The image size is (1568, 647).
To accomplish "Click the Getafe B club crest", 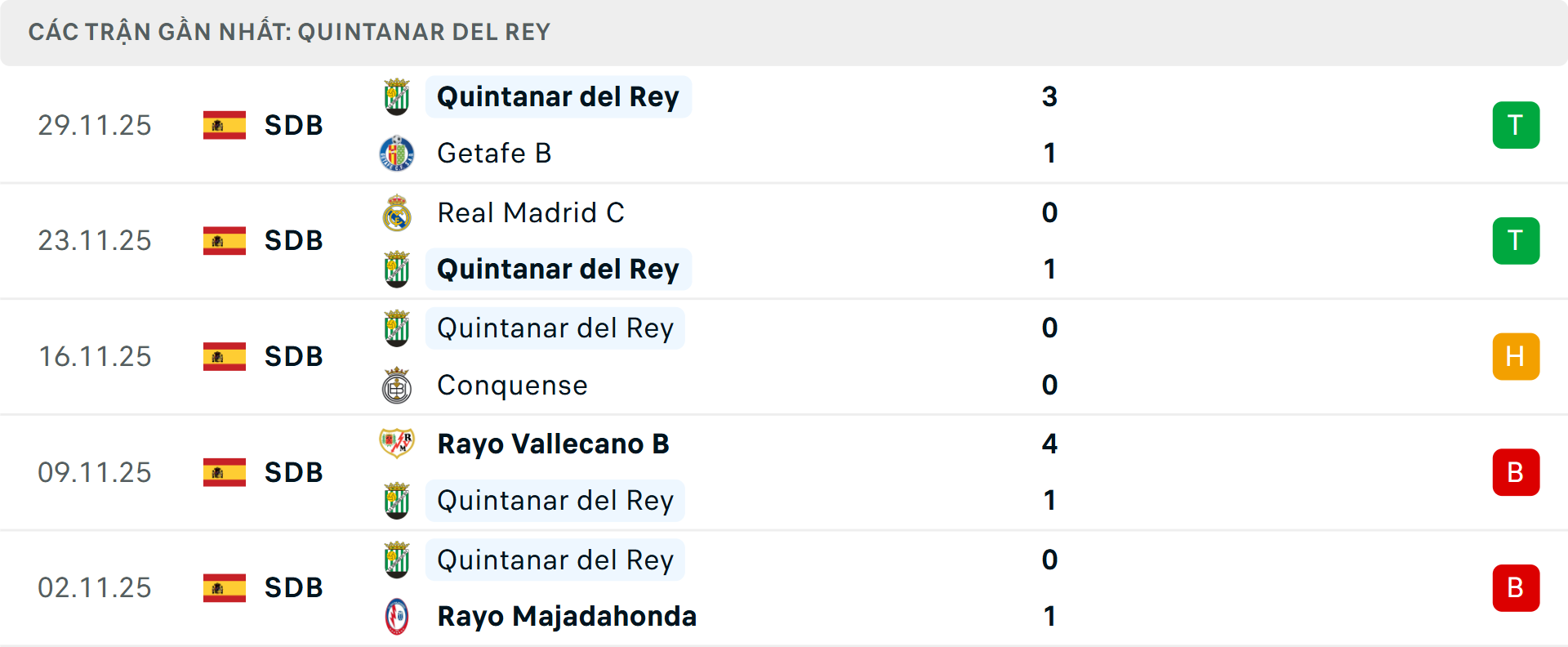I will pyautogui.click(x=397, y=154).
